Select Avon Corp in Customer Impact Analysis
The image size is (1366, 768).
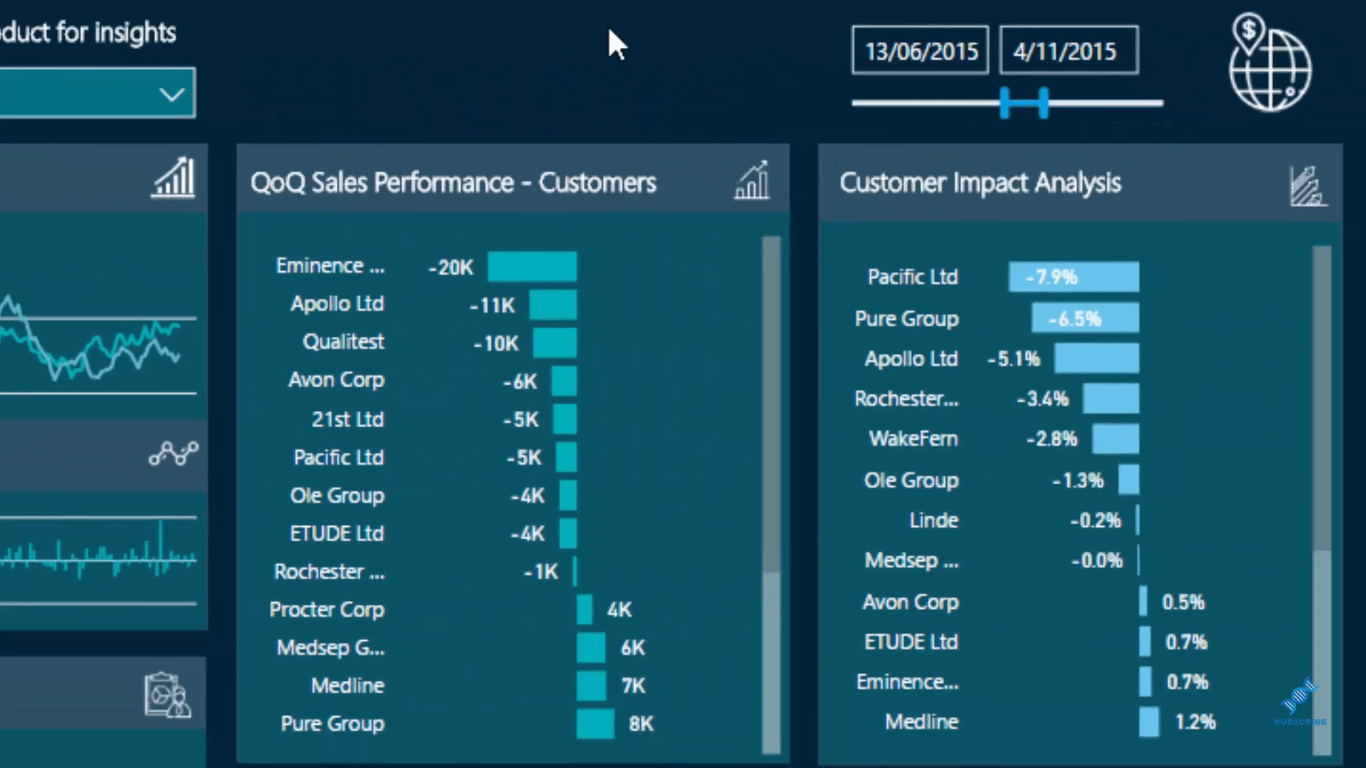coord(910,602)
